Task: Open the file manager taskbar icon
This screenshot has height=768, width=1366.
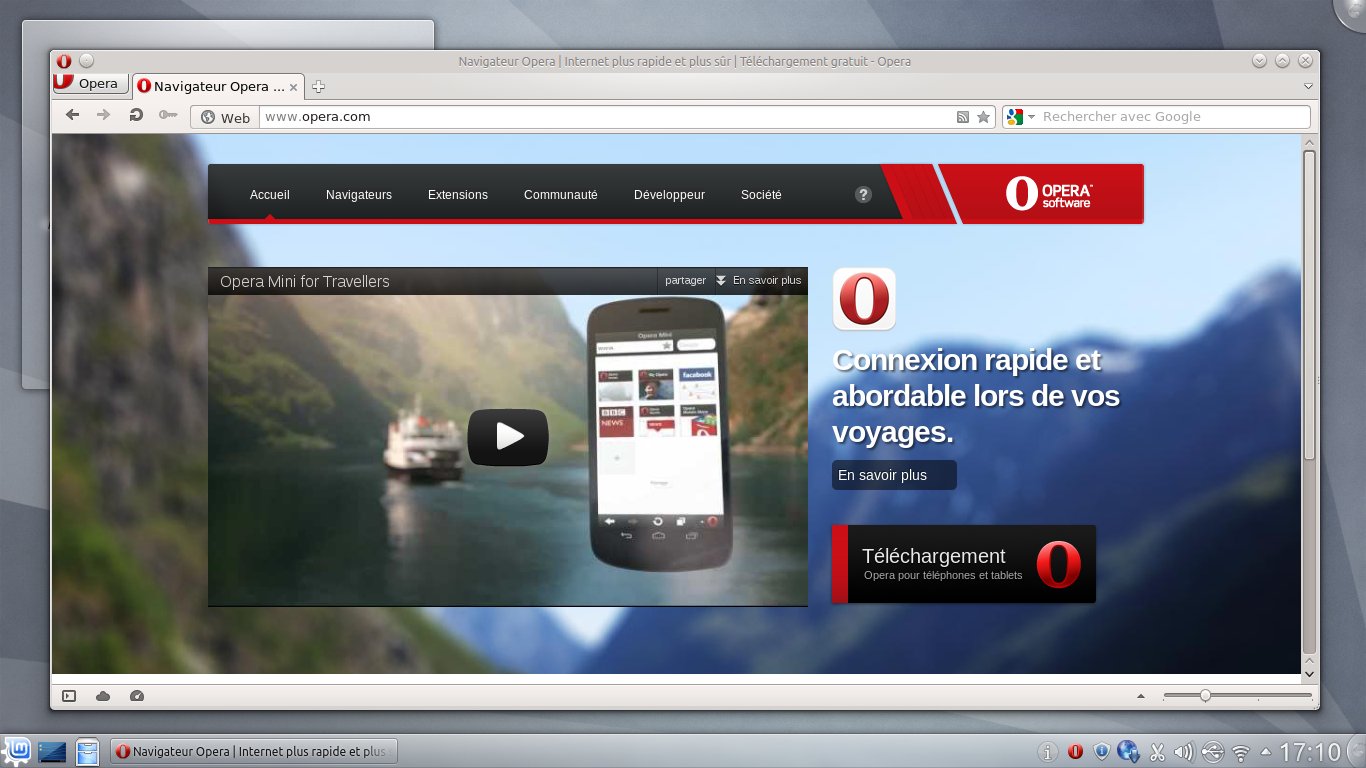Action: click(x=88, y=751)
